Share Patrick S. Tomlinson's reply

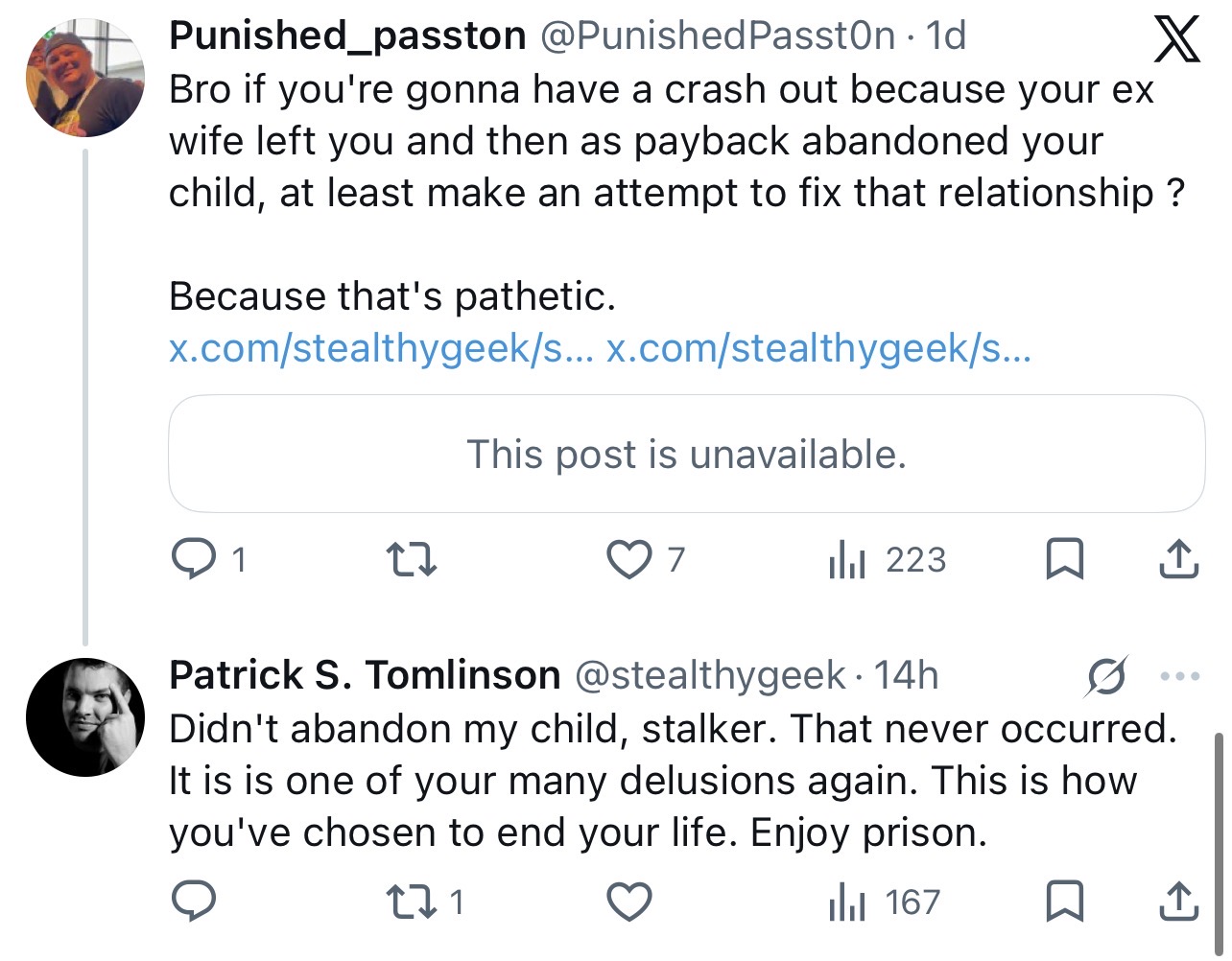(x=1178, y=902)
